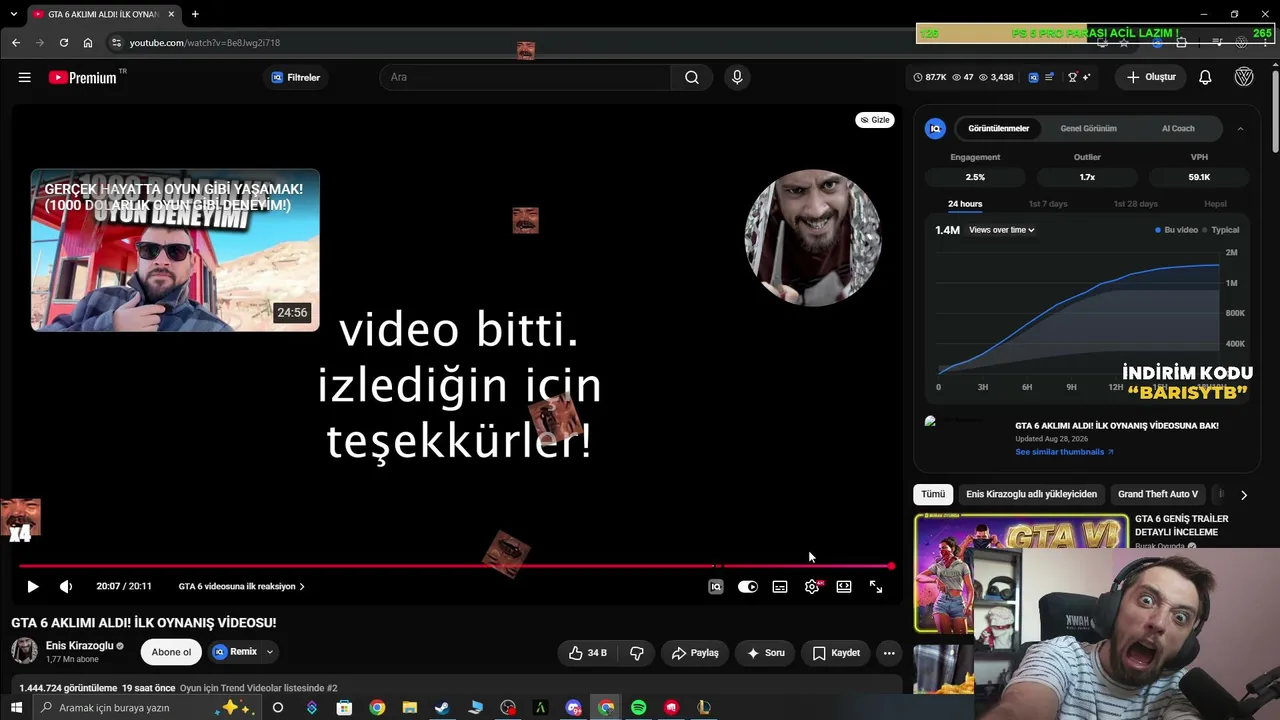Viewport: 1280px width, 720px height.
Task: Open Filtreler vidIQ filters
Action: [296, 77]
